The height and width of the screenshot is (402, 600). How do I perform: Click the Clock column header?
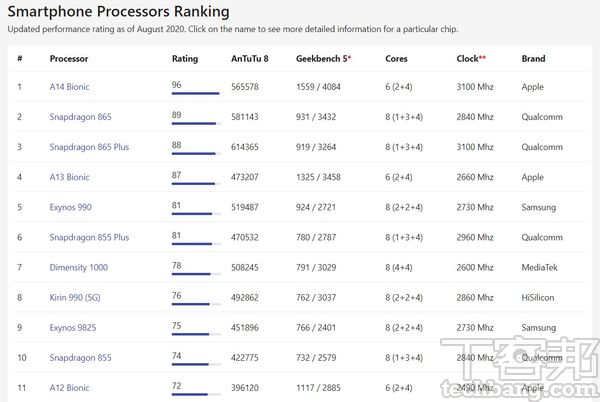(x=470, y=59)
